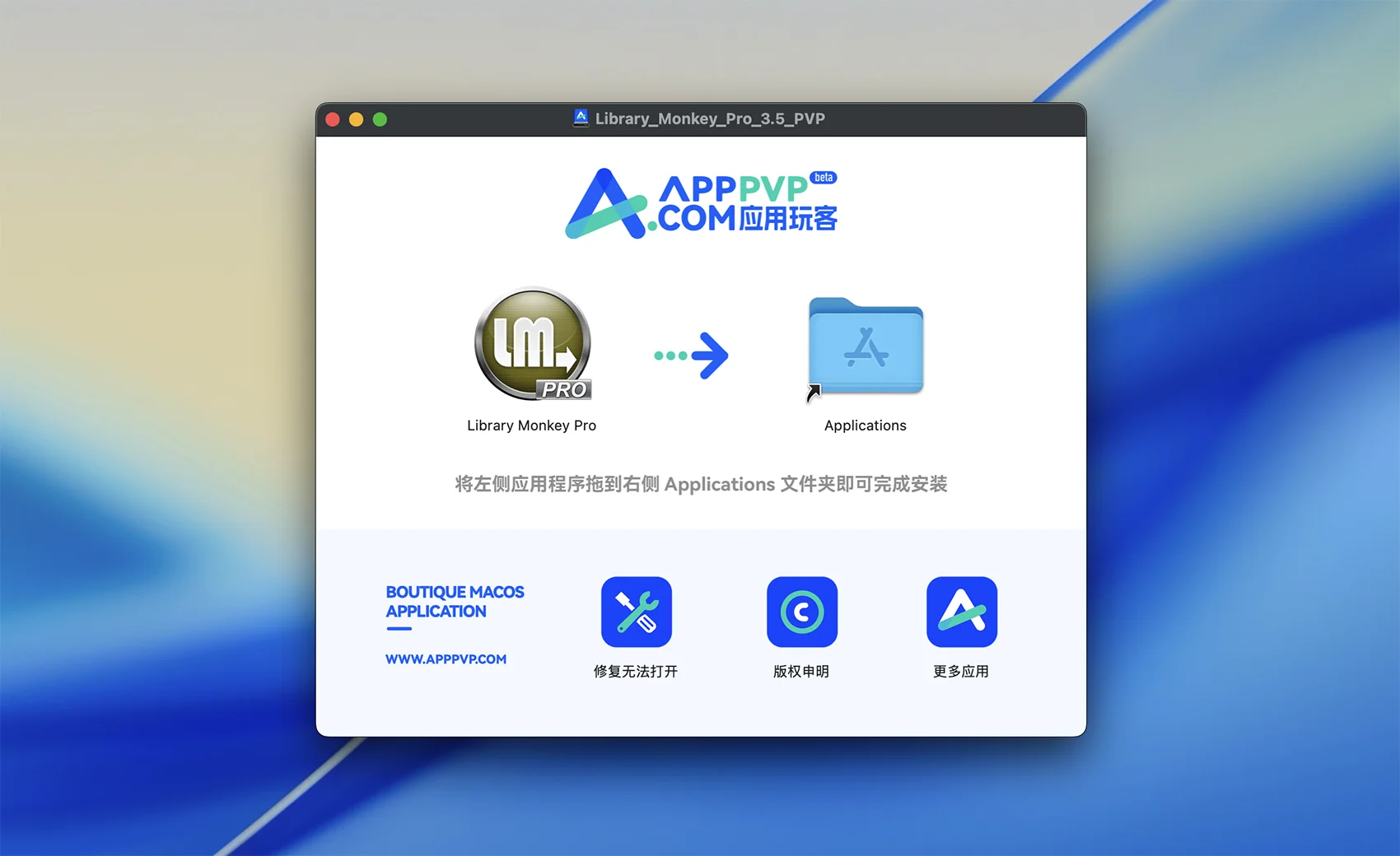
Task: Click the disk image icon in title bar
Action: [581, 119]
